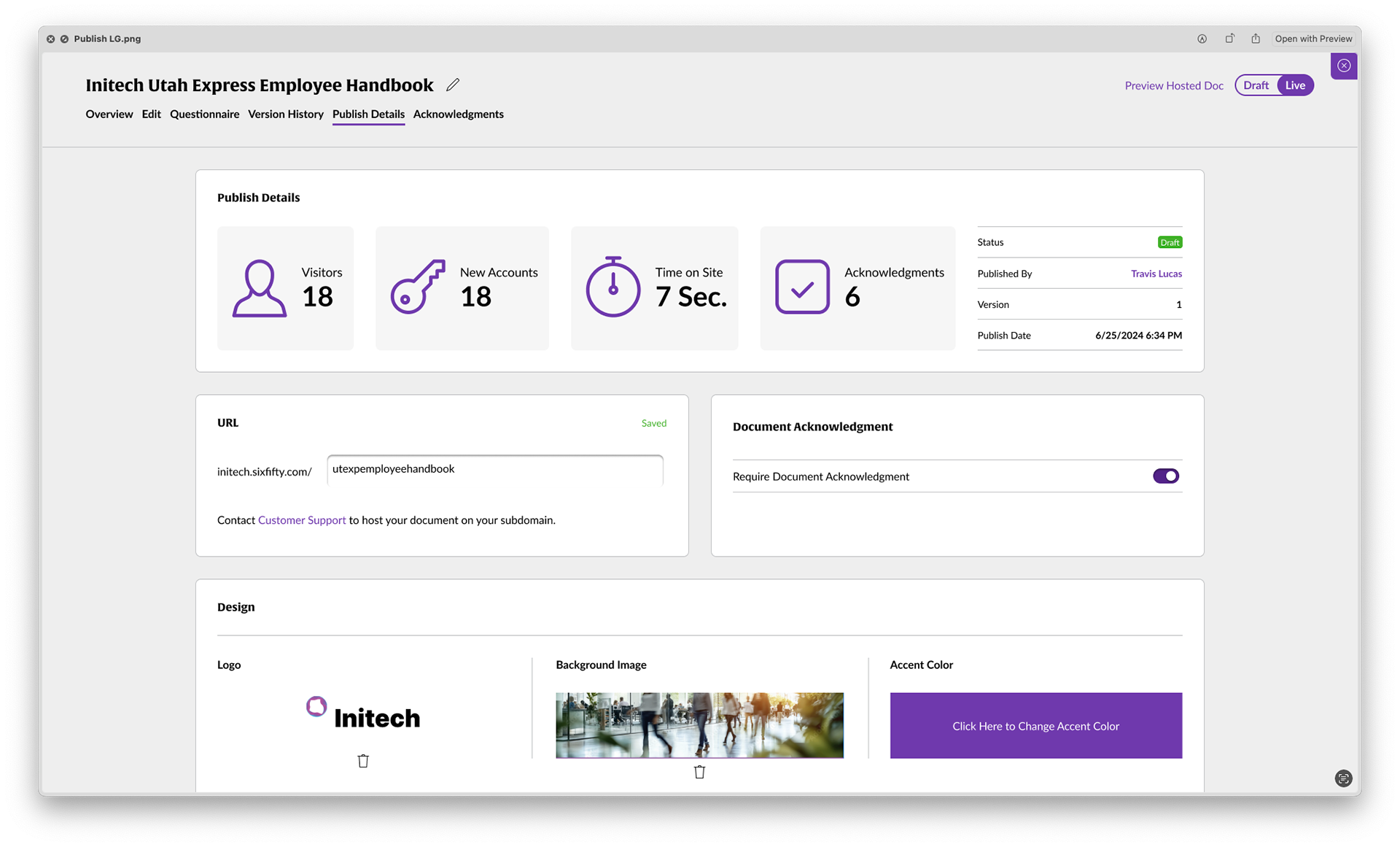Remove the background image via the trash icon
The image size is (1400, 847).
pos(699,772)
